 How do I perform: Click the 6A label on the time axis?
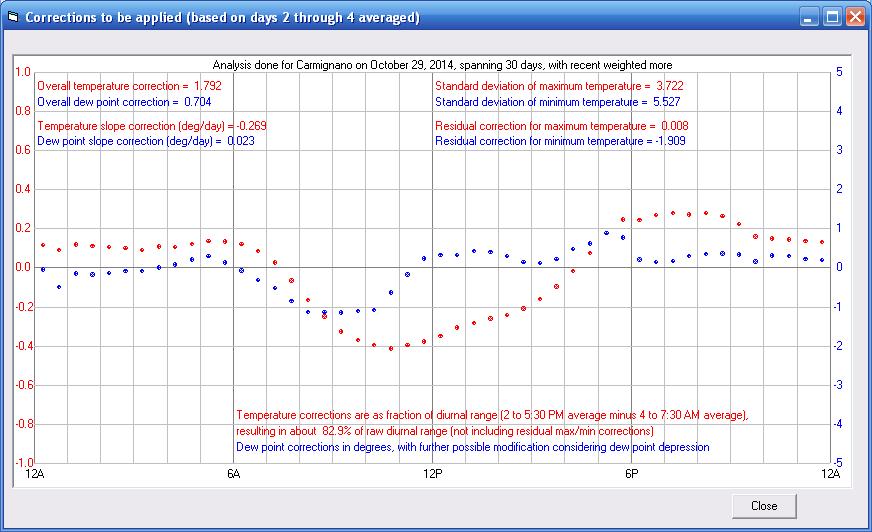[x=233, y=474]
